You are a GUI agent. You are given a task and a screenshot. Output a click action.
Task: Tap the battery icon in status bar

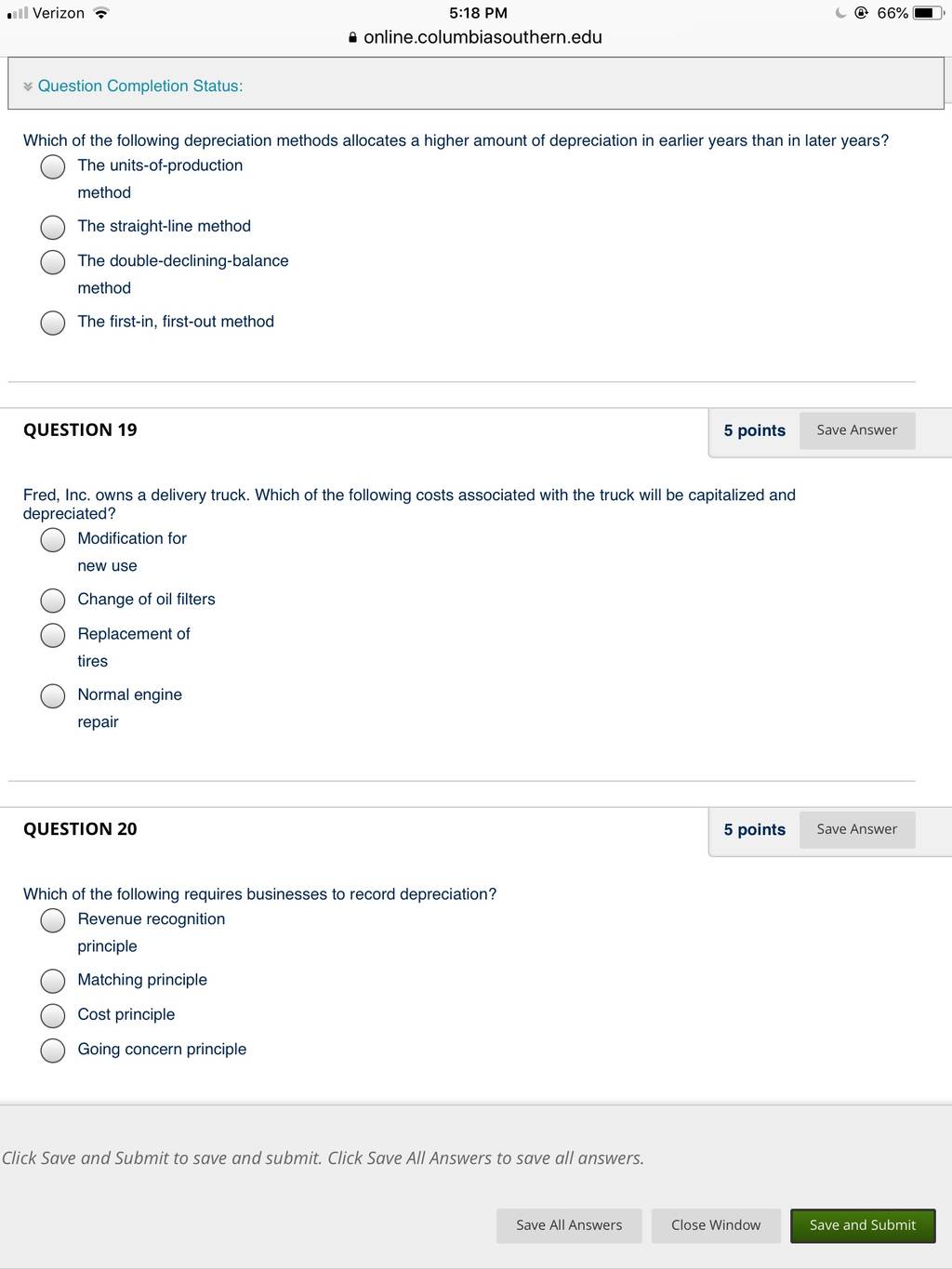[929, 13]
